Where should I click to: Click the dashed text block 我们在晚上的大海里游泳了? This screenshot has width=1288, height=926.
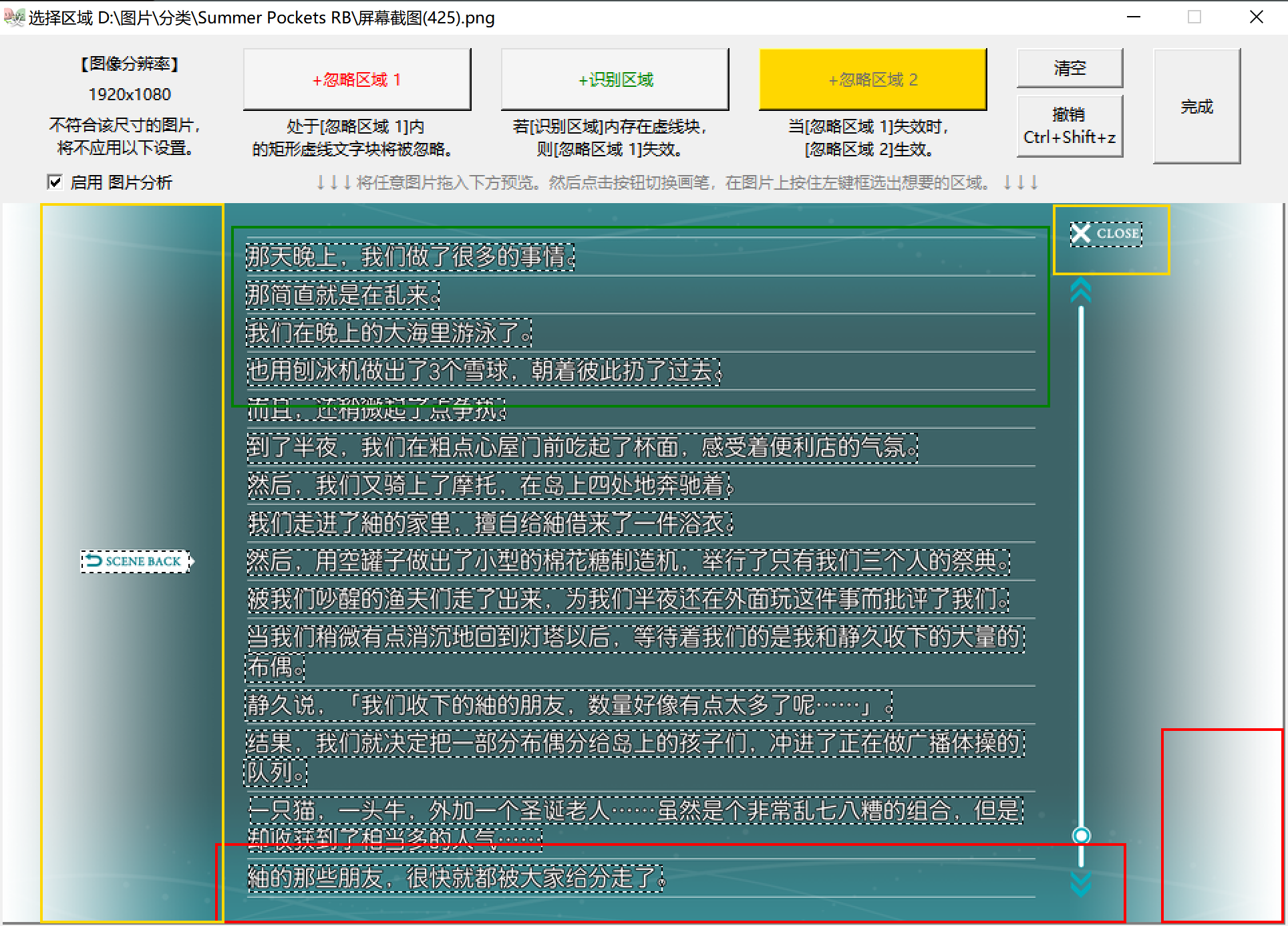point(389,333)
